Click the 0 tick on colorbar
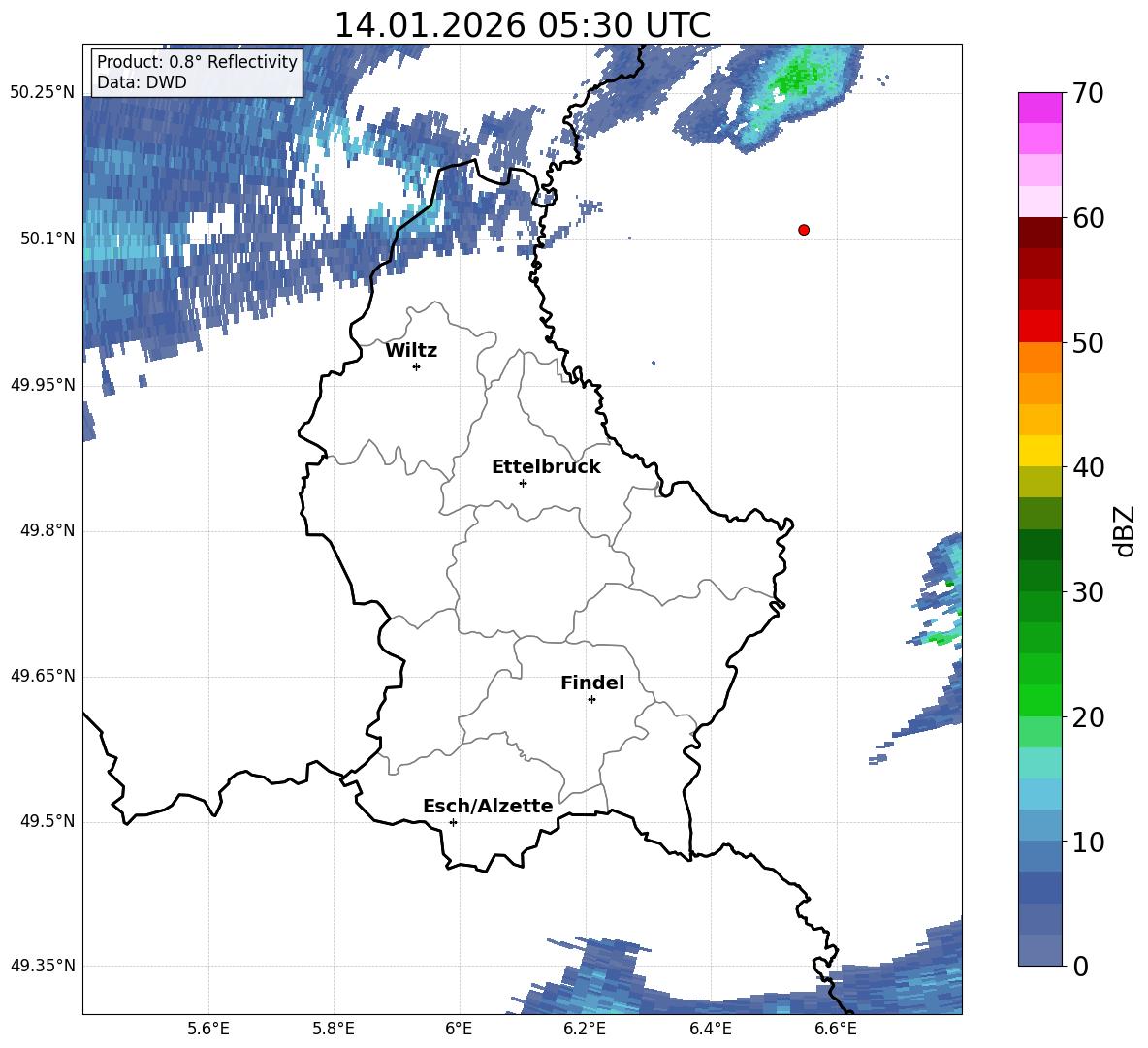 pos(1080,967)
